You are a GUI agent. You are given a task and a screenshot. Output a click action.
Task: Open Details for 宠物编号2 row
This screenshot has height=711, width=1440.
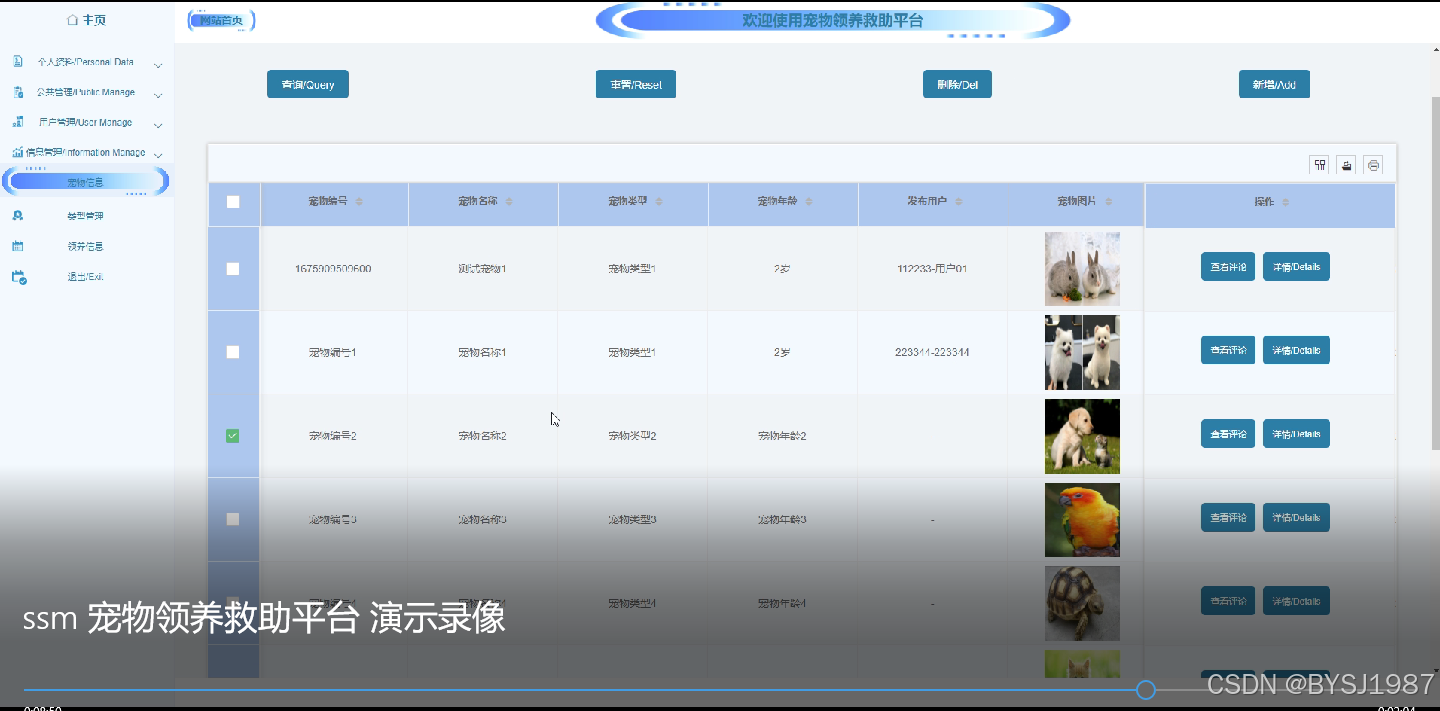1296,434
